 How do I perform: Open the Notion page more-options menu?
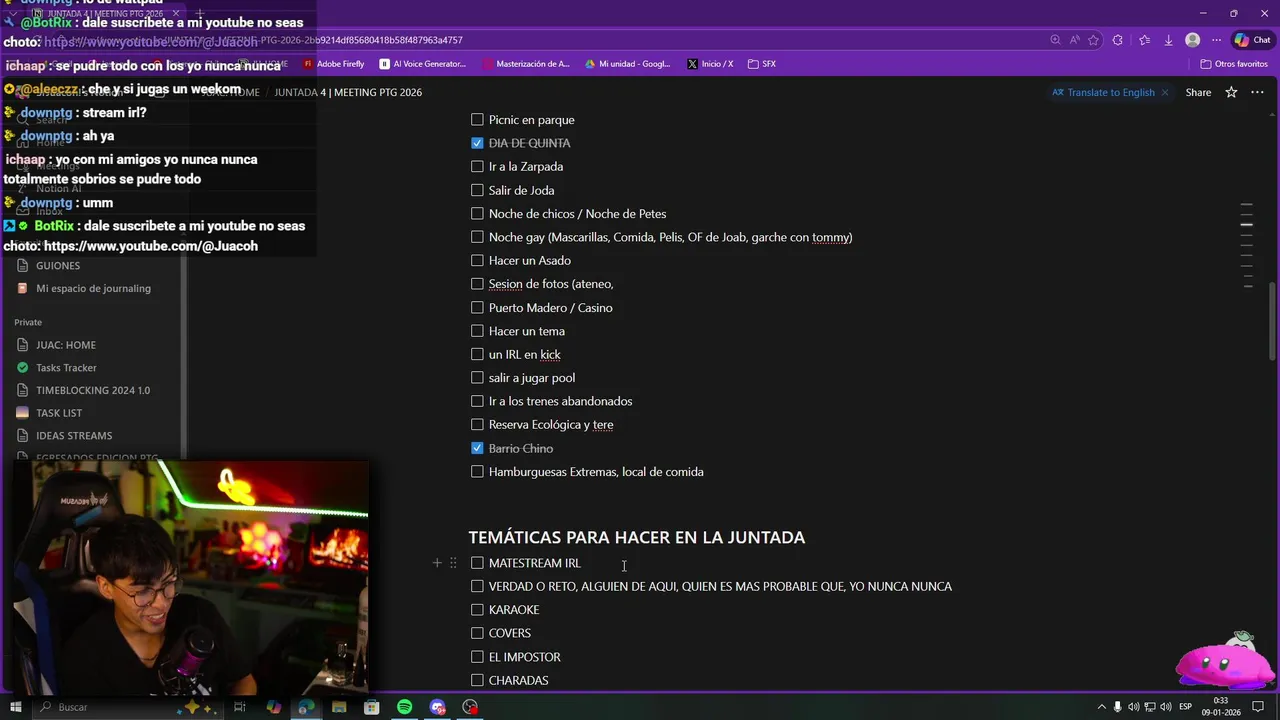tap(1257, 92)
